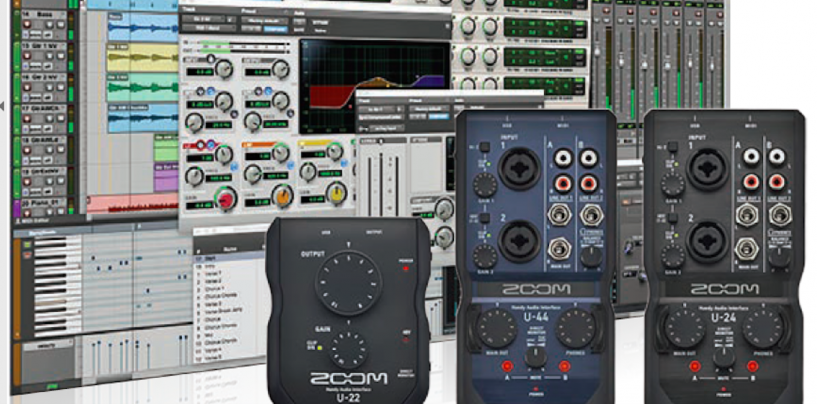Click the balance knob on U-24
This screenshot has width=817, height=404.
(x=779, y=257)
